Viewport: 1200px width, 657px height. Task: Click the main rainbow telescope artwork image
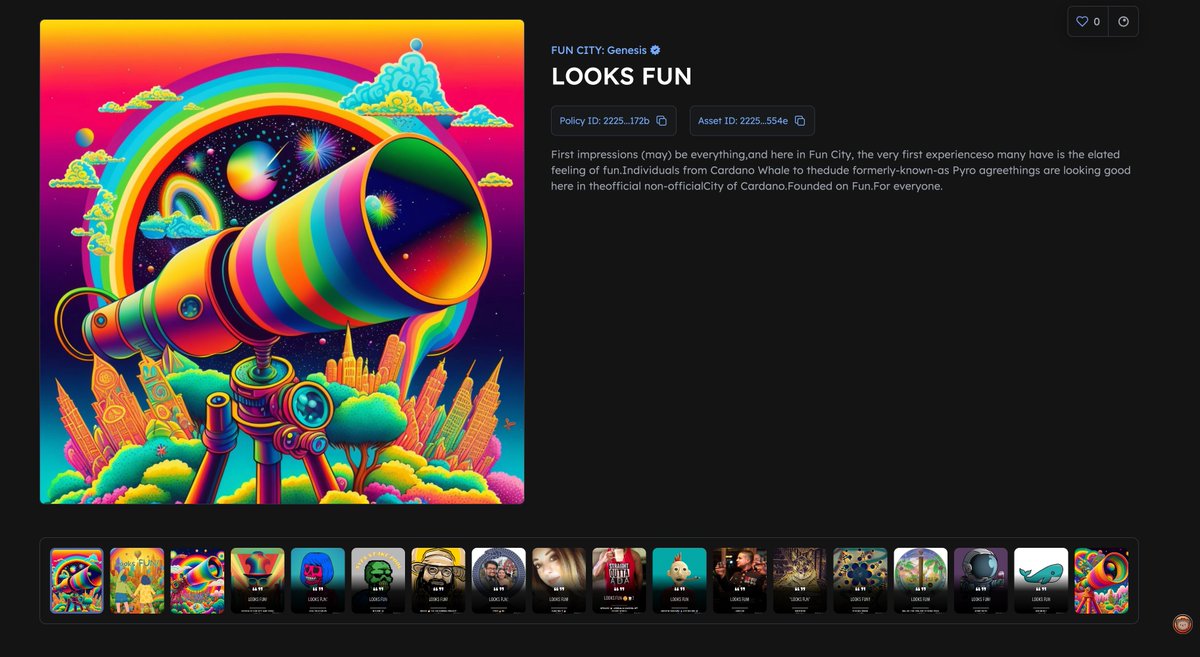click(281, 261)
